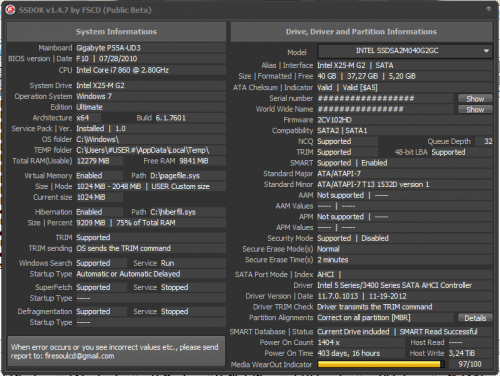This screenshot has width=500, height=376.
Task: Click the Power On Count value 1404 x
Action: [x=329, y=342]
